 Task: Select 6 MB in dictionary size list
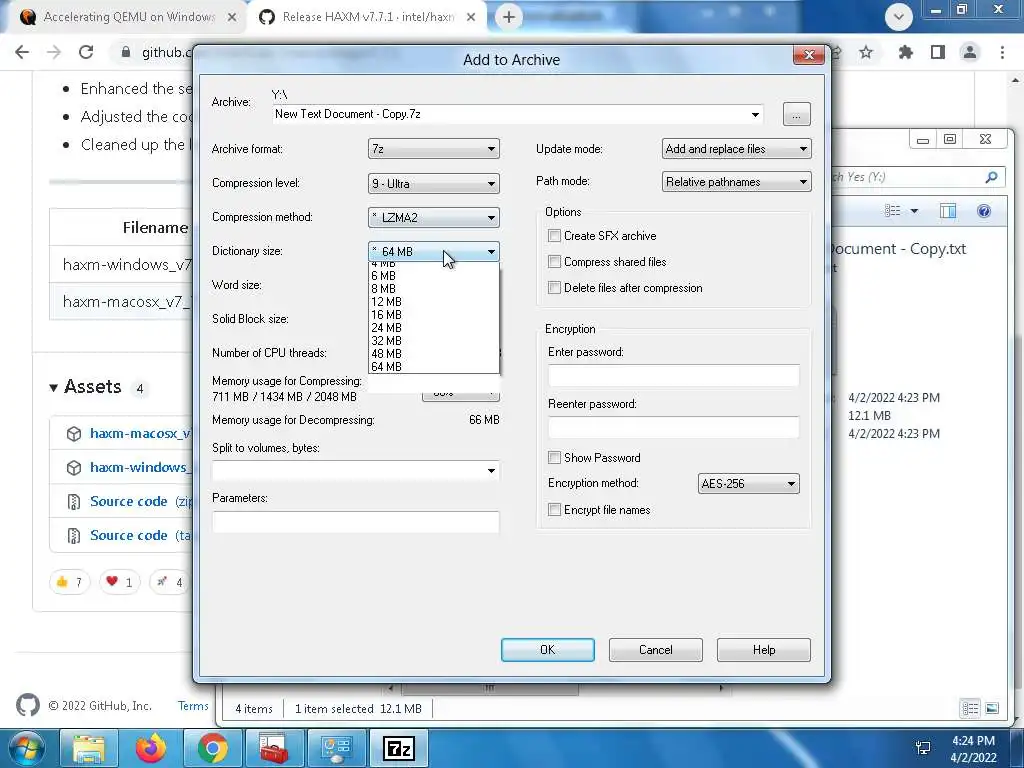click(x=434, y=276)
